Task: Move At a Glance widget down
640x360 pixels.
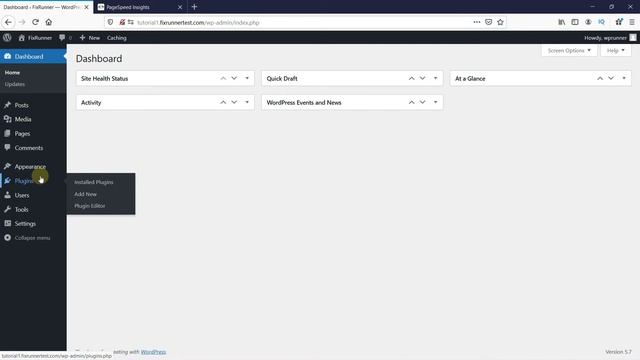Action: [x=611, y=78]
